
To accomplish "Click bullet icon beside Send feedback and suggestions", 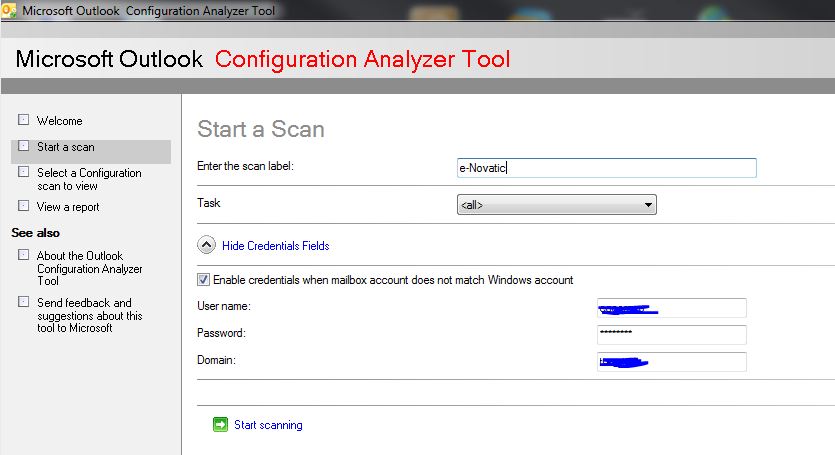I will (x=23, y=302).
